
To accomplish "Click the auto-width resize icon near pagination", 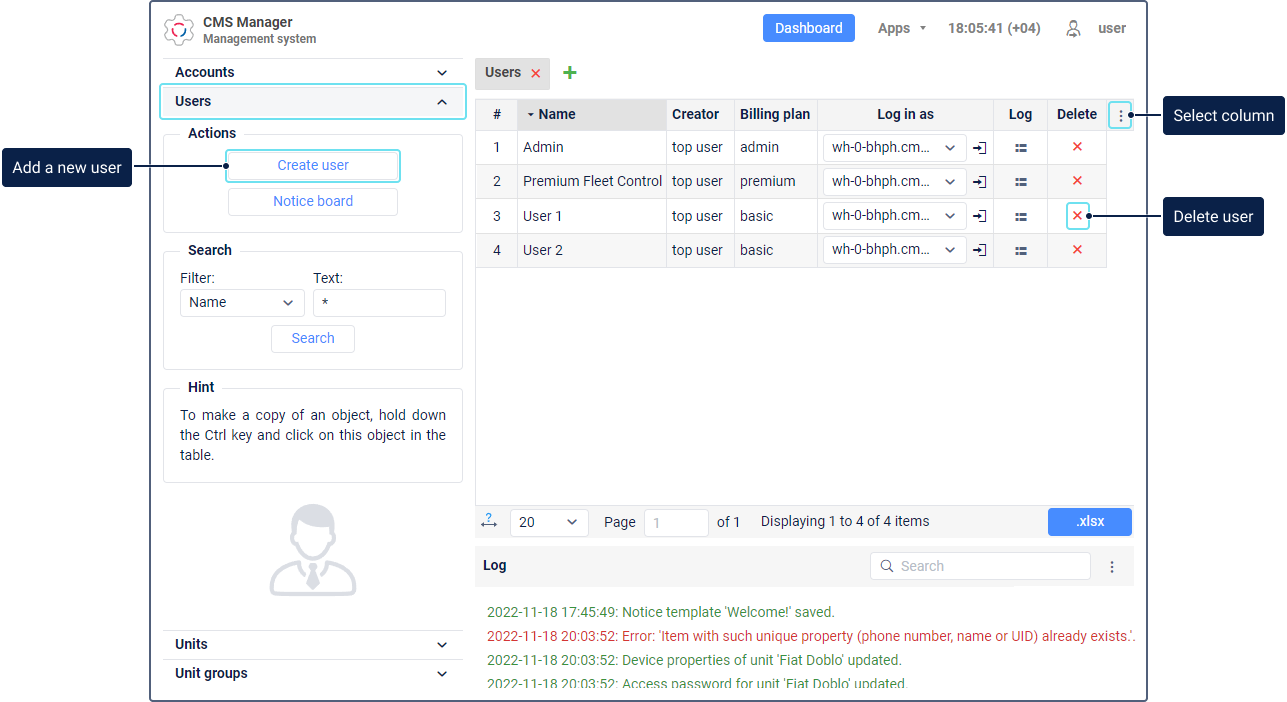I will tap(489, 521).
